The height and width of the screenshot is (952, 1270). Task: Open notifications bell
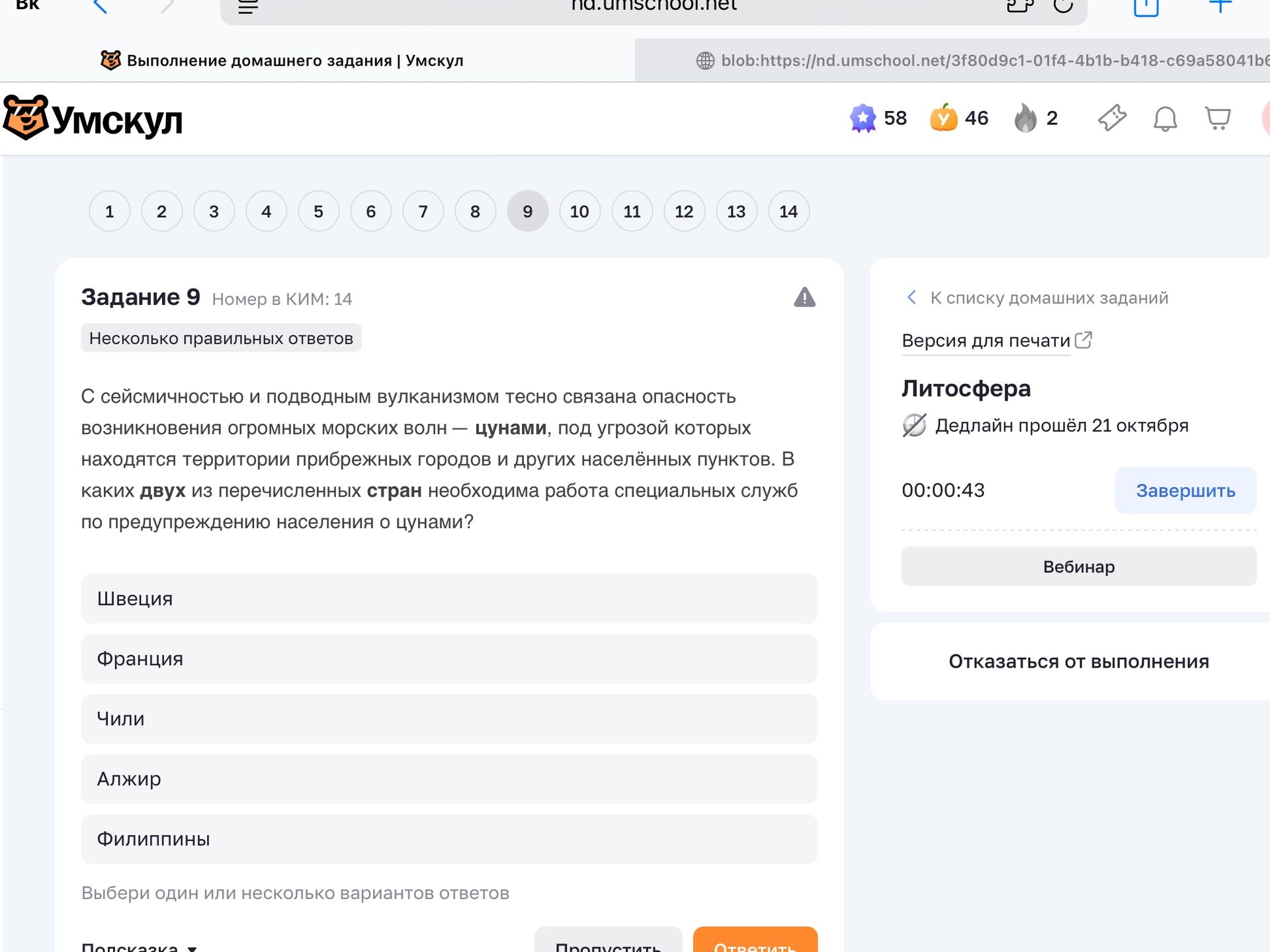1165,119
